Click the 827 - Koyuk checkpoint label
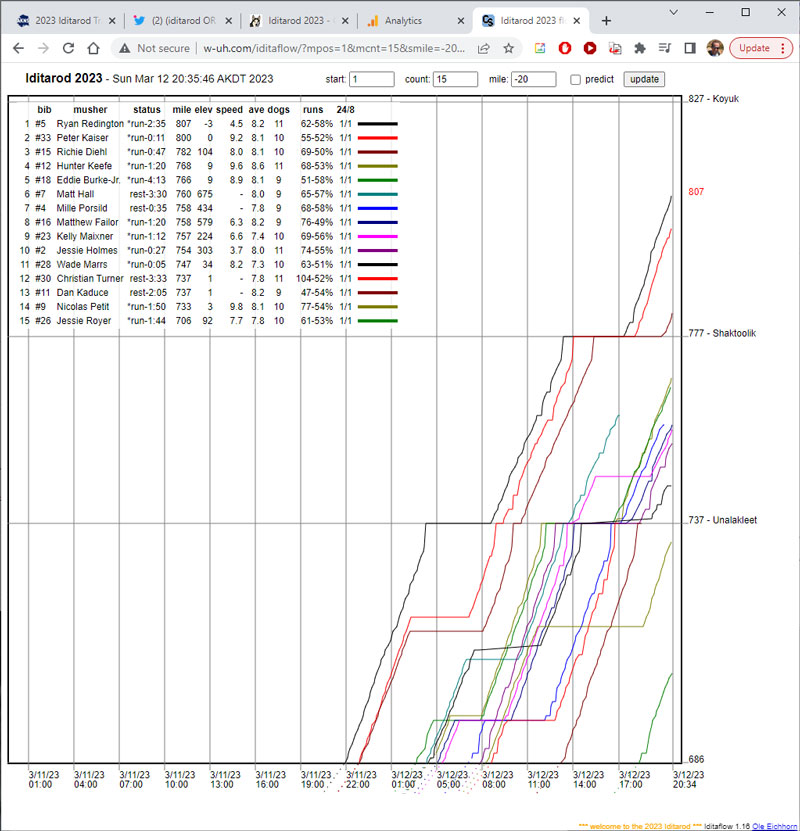800x831 pixels. coord(713,99)
